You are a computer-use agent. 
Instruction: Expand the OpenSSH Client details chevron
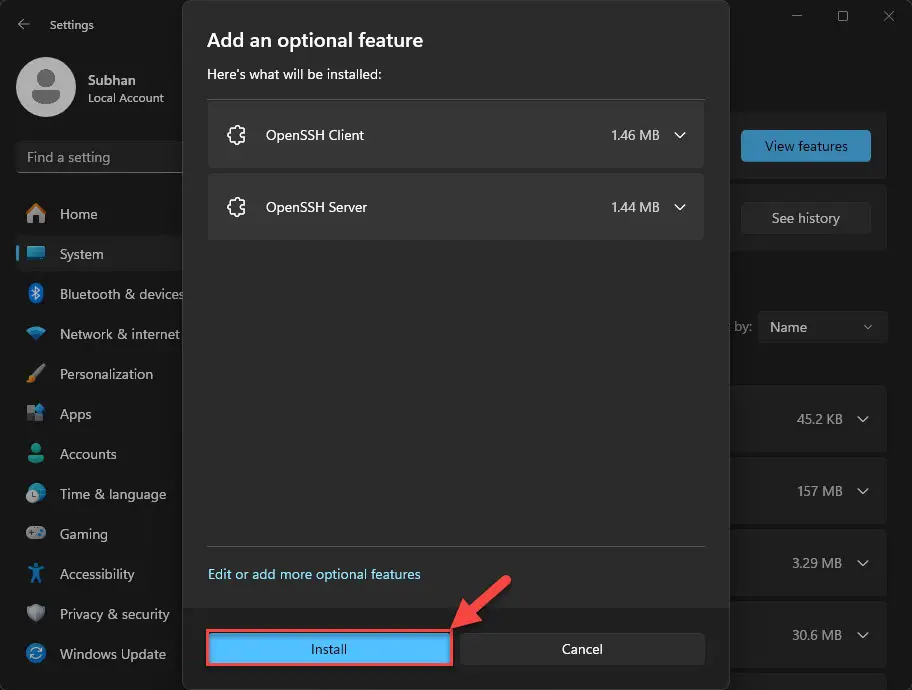680,135
